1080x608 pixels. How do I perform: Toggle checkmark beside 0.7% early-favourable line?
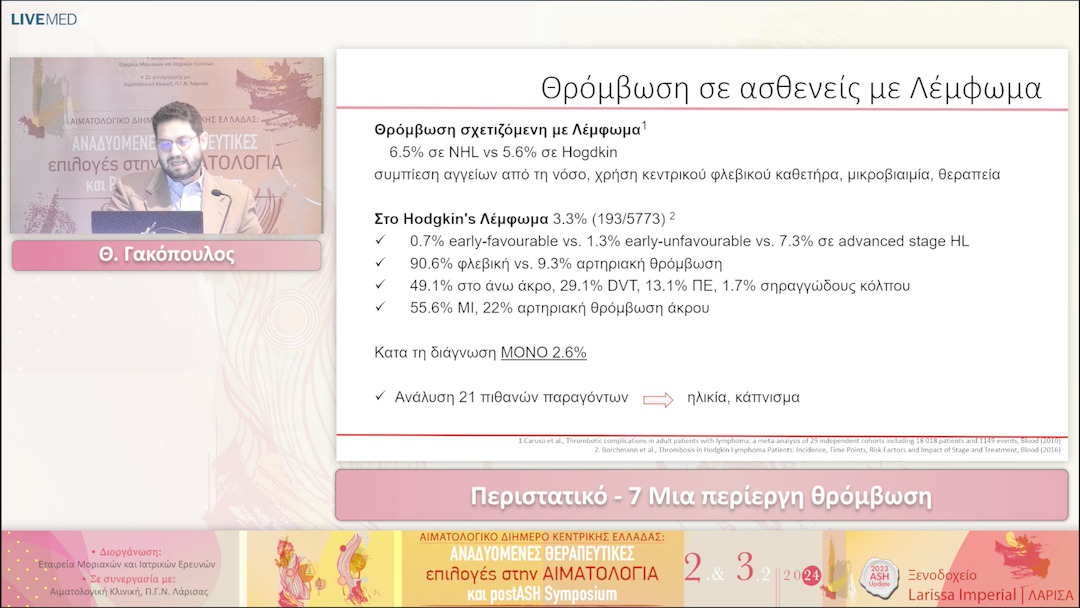point(380,241)
